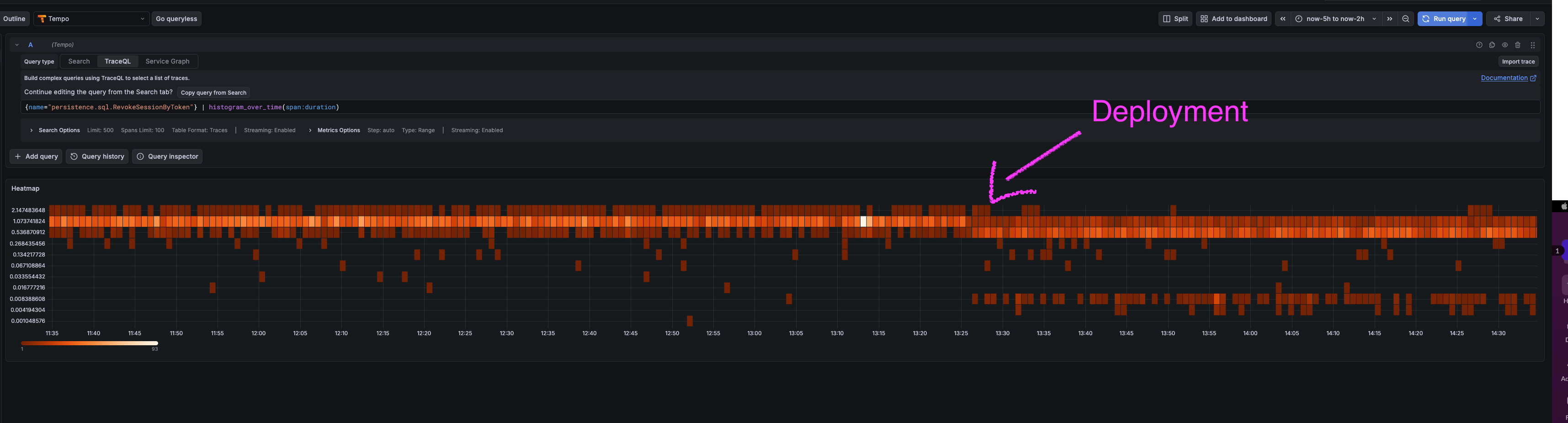Click Add query button
The image size is (1568, 423).
coord(36,157)
